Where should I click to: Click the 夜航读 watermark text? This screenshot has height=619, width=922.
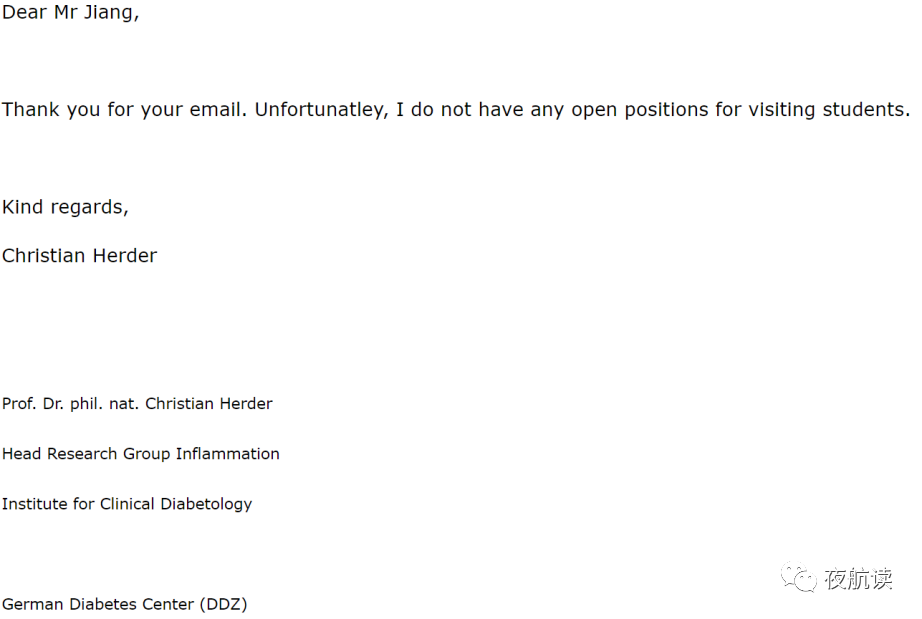(858, 579)
